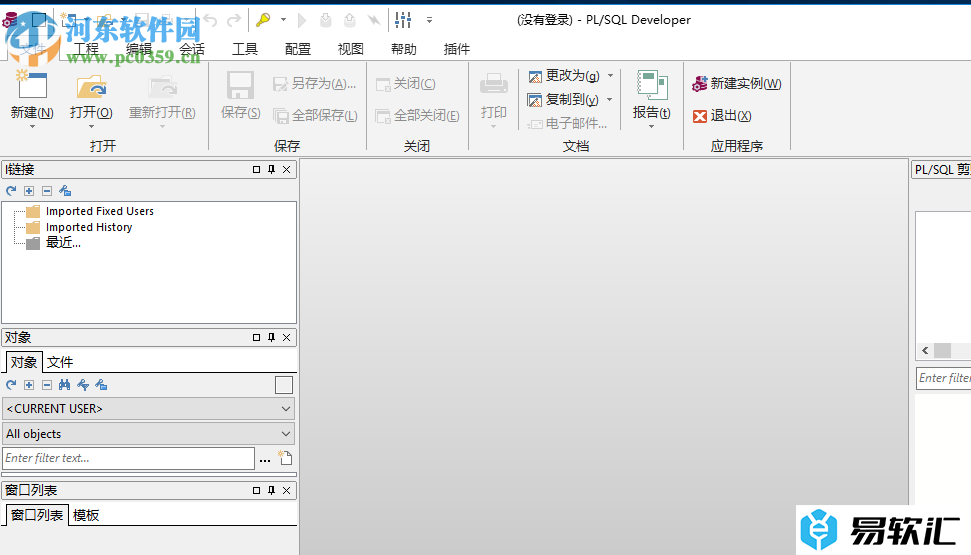
Task: Close the 链接 panel
Action: click(x=287, y=169)
